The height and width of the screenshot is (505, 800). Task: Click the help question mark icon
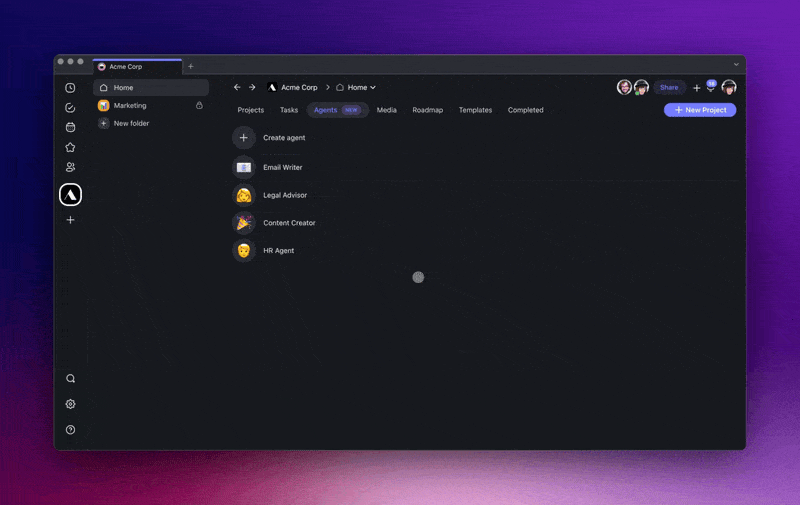(x=70, y=430)
